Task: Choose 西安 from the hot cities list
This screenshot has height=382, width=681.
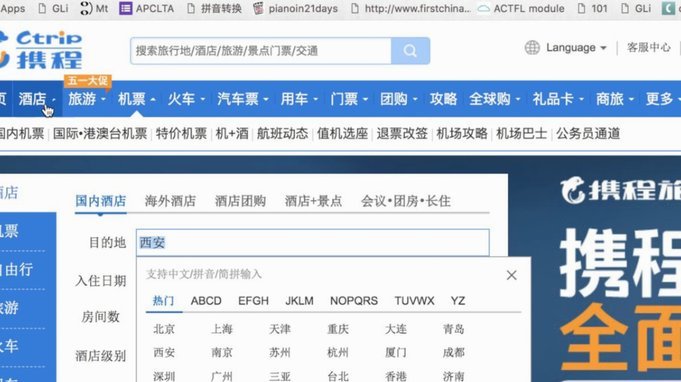Action: [x=164, y=352]
